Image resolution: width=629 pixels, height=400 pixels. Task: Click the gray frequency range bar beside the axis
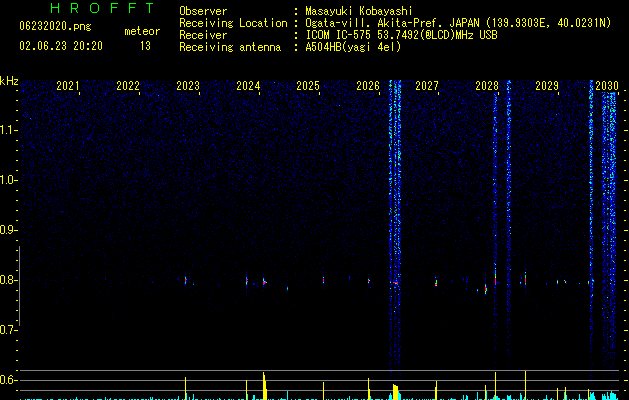20,286
